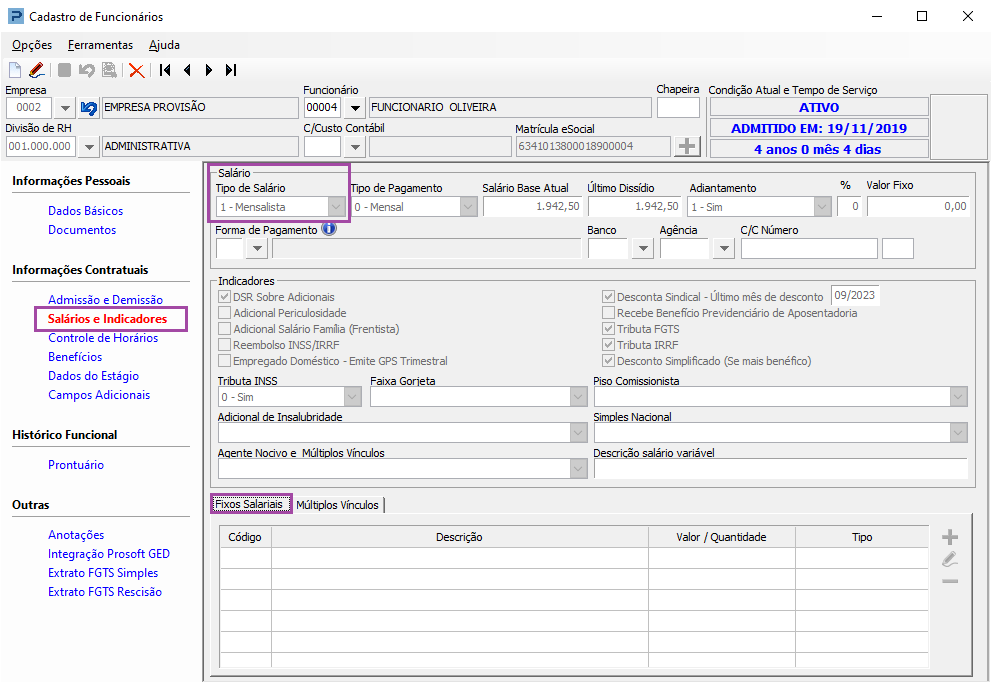The width and height of the screenshot is (994, 683).
Task: Click the plus button beside Matrícula eSocial
Action: click(x=687, y=146)
